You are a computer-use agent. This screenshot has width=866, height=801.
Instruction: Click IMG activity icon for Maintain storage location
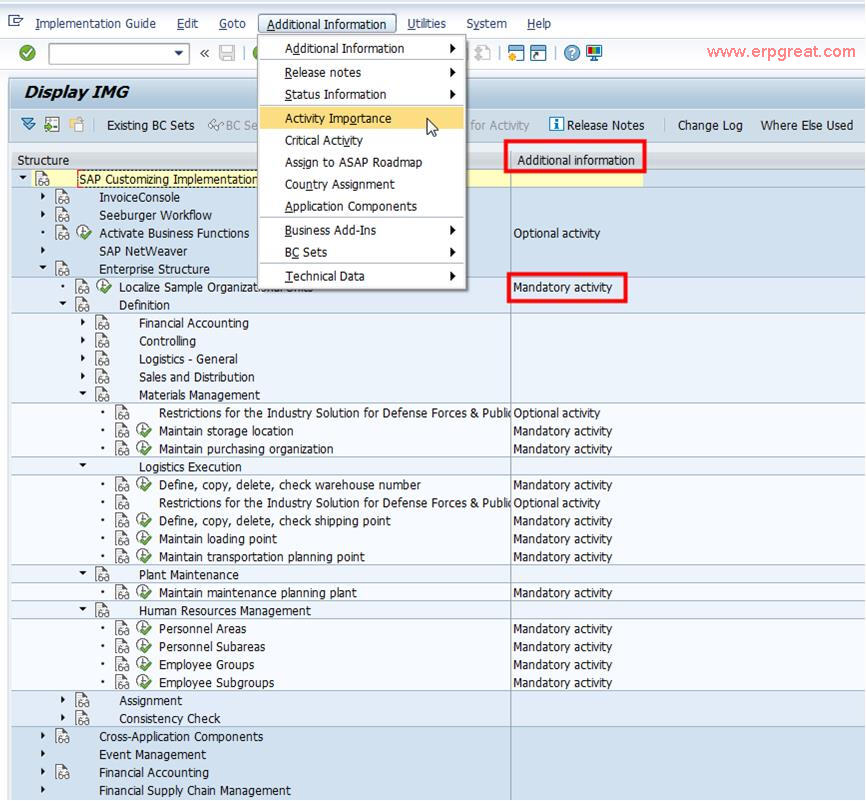[144, 430]
